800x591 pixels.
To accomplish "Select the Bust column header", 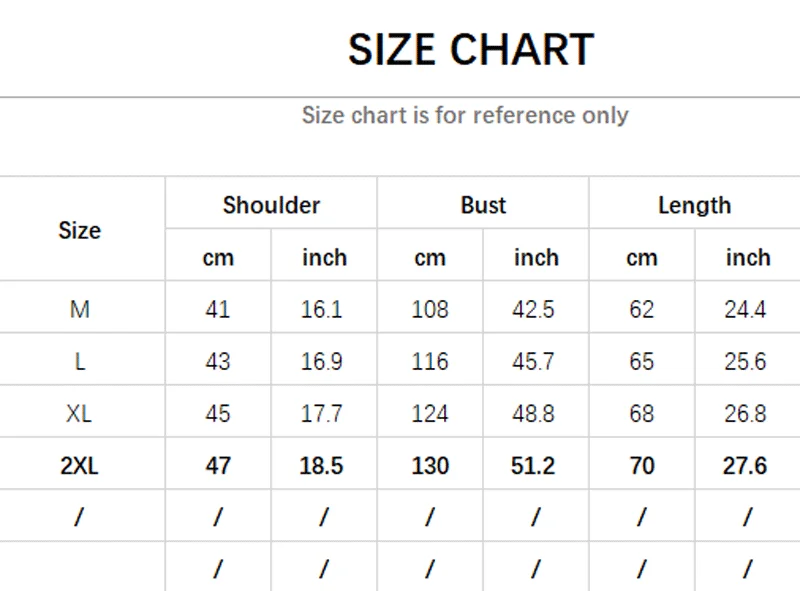I will (x=483, y=205).
